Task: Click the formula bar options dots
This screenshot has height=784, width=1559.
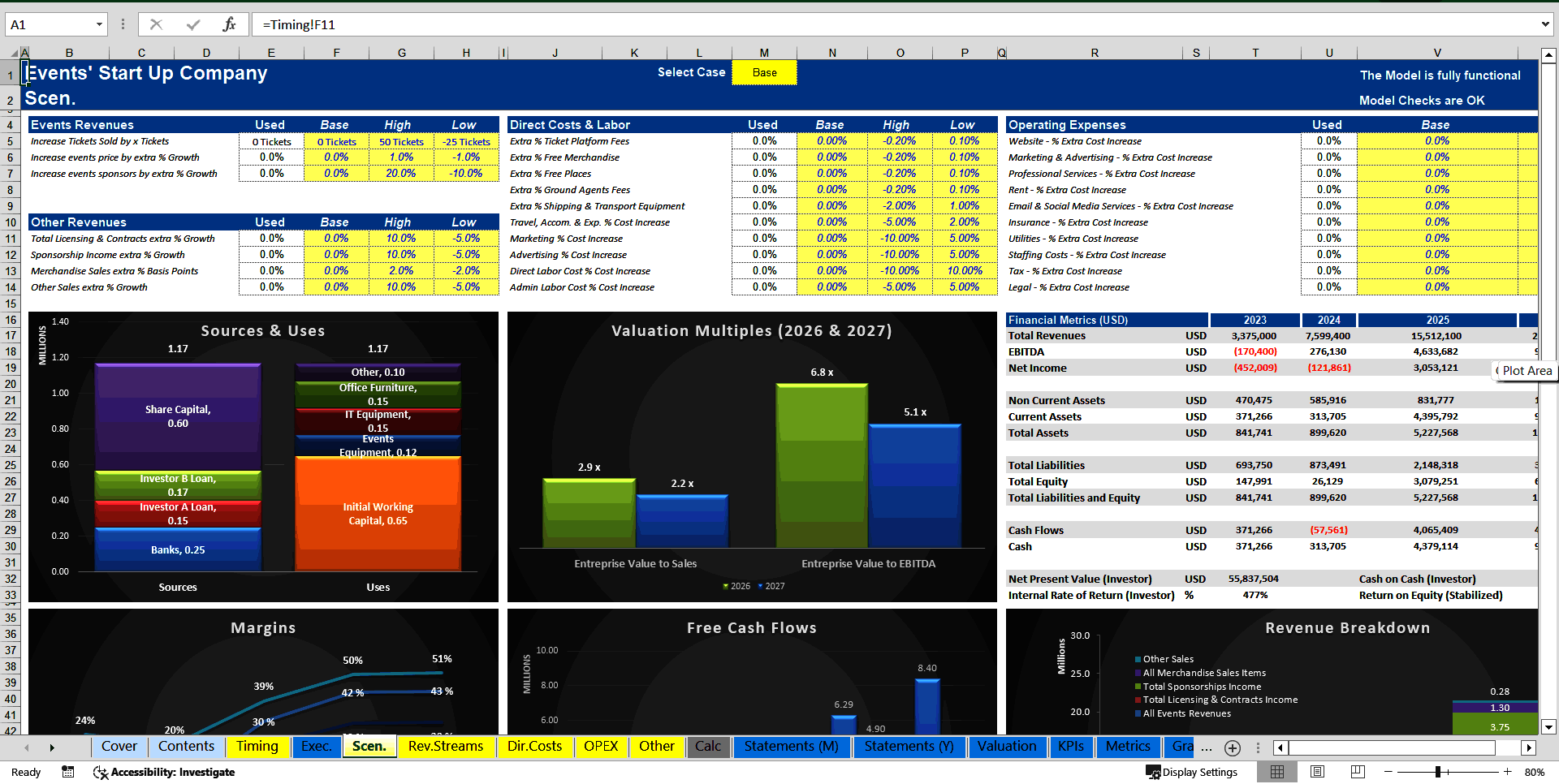Action: 123,24
